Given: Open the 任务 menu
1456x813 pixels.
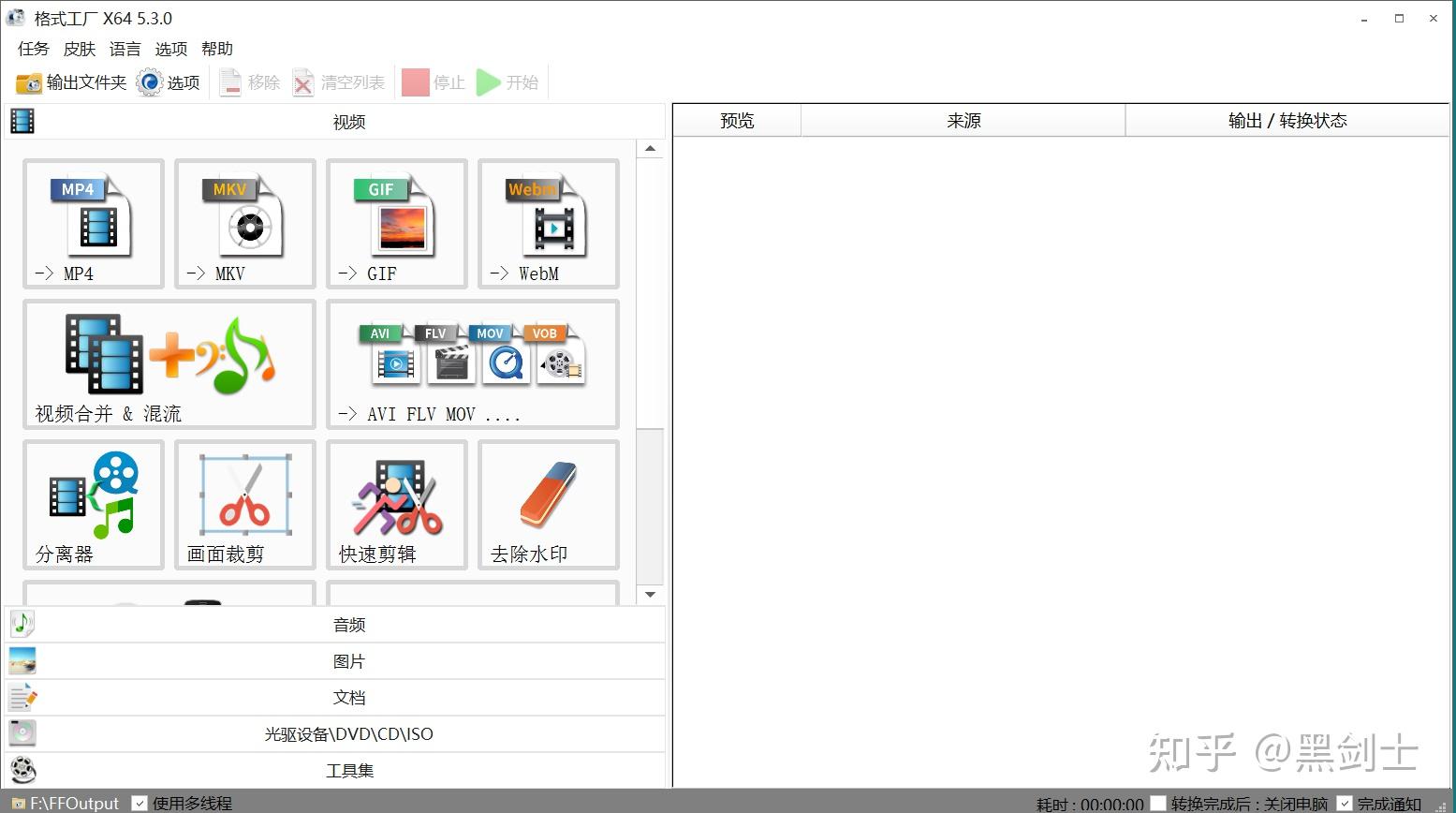Looking at the screenshot, I should coord(34,49).
